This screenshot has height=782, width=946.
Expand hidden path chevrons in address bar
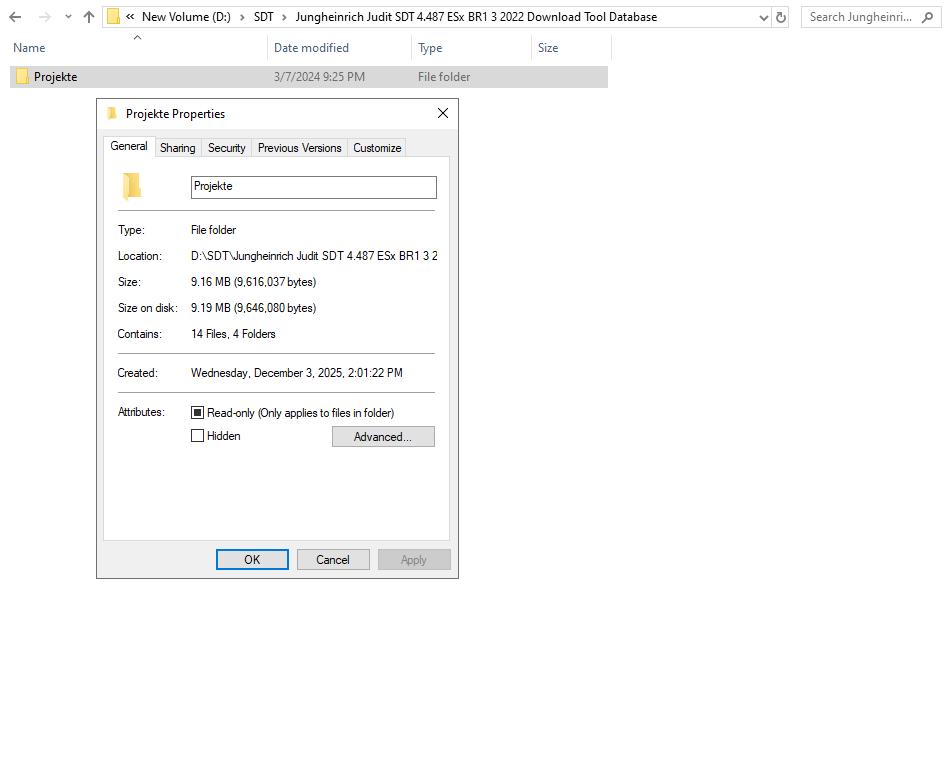(x=130, y=17)
